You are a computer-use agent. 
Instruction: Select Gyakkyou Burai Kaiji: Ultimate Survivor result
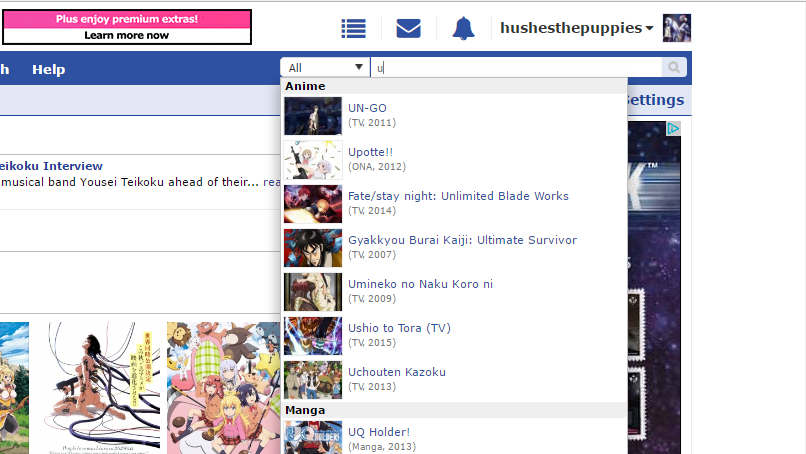coord(462,240)
